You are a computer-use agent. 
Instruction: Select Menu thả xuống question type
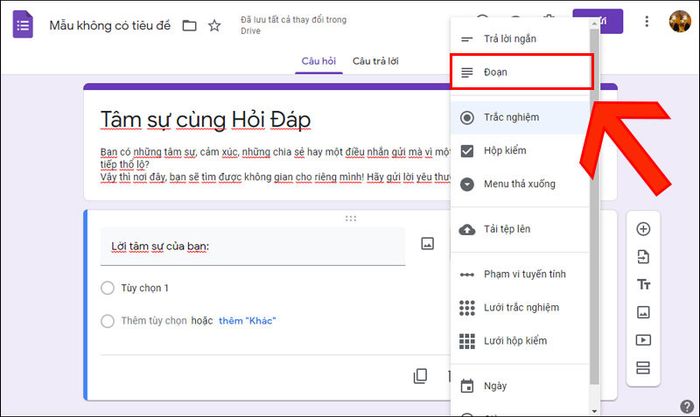coord(520,184)
